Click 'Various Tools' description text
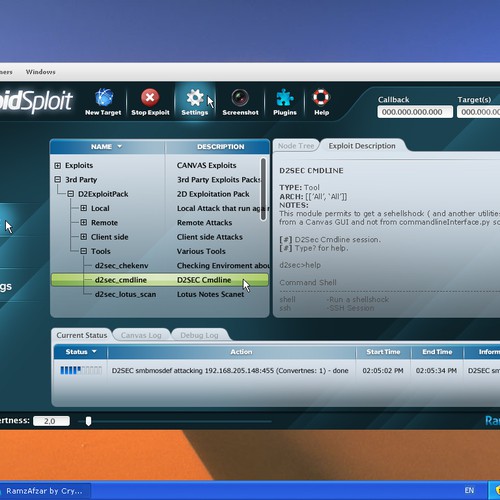500x500 pixels. [201, 251]
